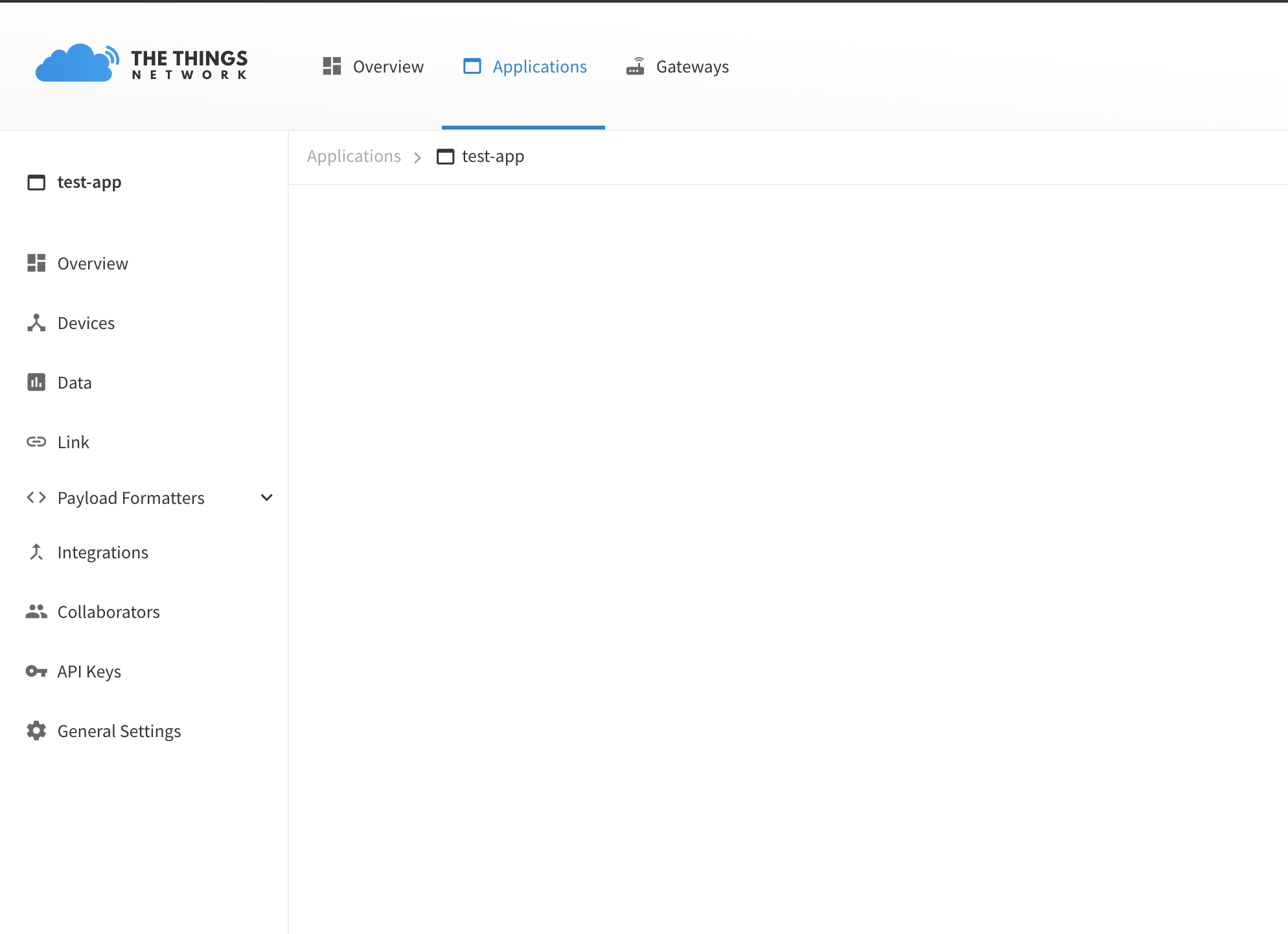Image resolution: width=1288 pixels, height=934 pixels.
Task: Click the sidebar Overview dashboard icon
Action: (x=36, y=263)
